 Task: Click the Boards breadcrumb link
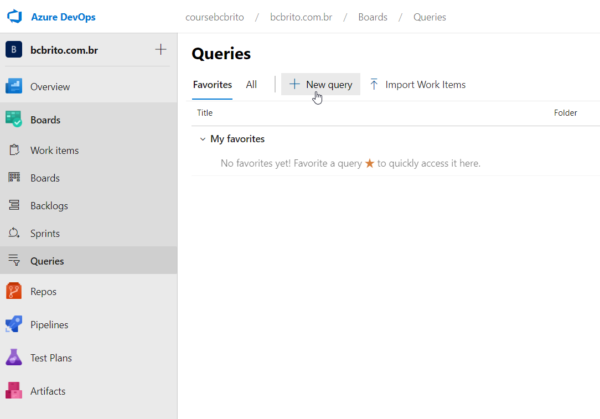point(373,17)
